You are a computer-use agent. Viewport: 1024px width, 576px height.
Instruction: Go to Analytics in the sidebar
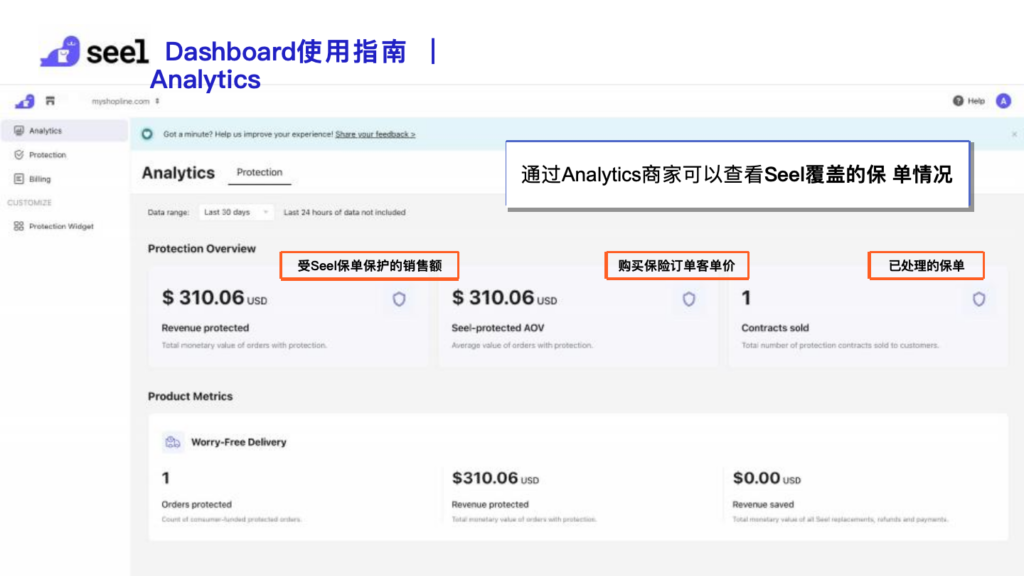pyautogui.click(x=45, y=131)
